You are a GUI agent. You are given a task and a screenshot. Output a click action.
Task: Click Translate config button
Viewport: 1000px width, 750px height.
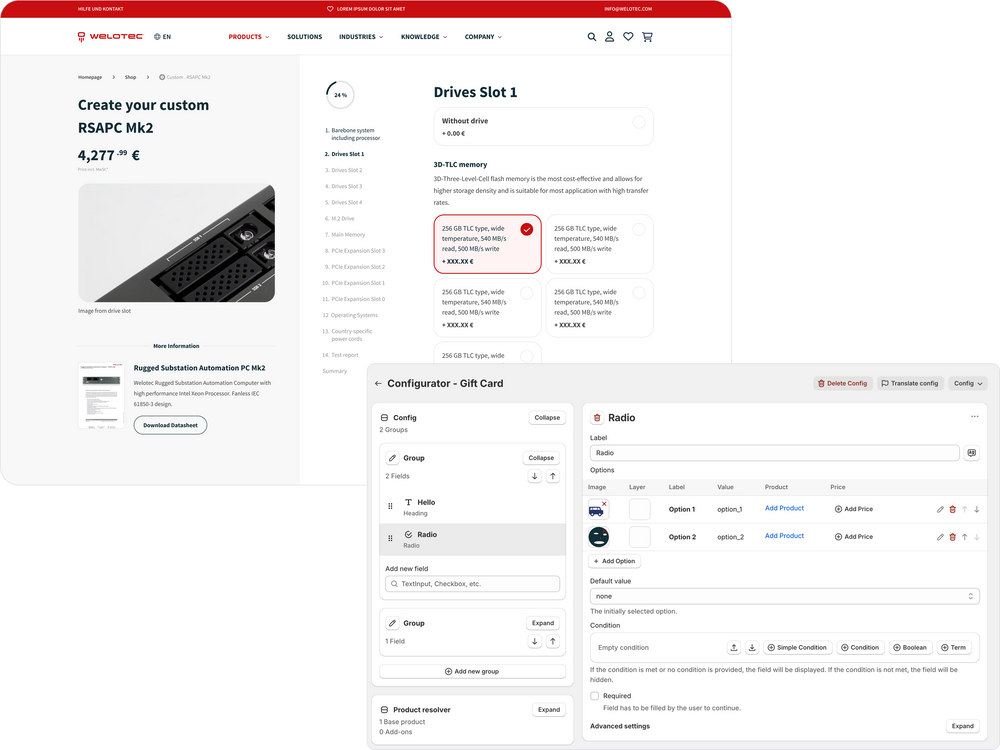[x=910, y=383]
